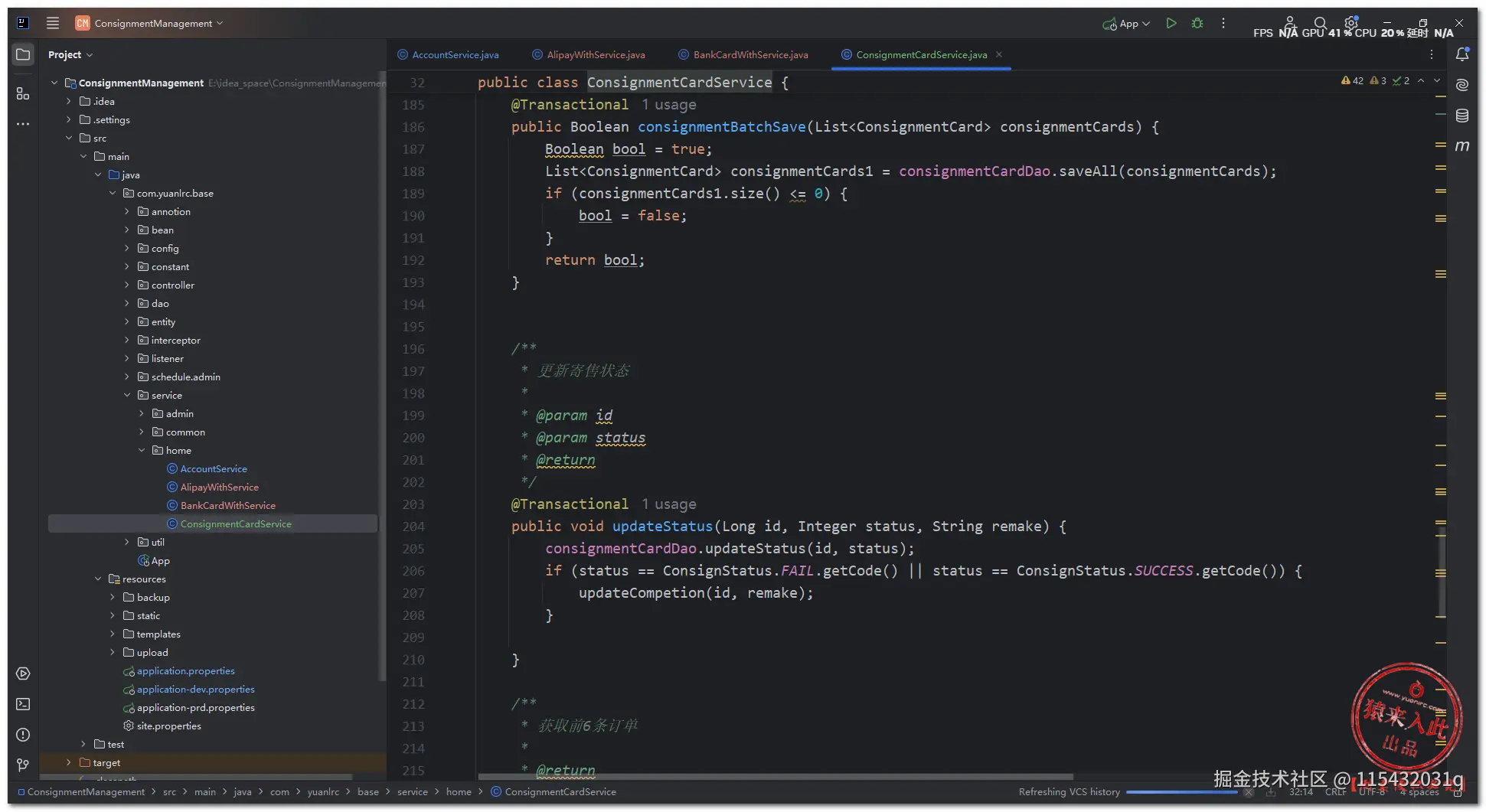Viewport: 1486px width, 812px height.
Task: Expand the .settings folder
Action: (69, 119)
